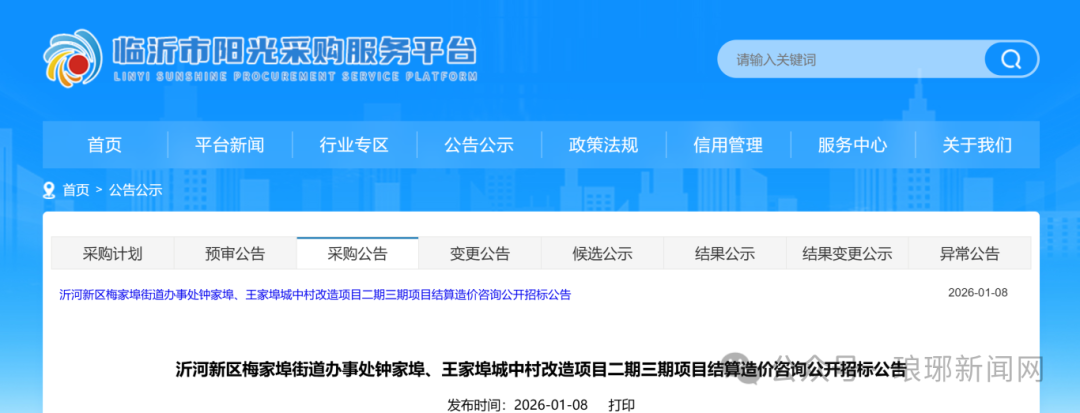This screenshot has height=413, width=1080.
Task: Open the 公告公示 navigation menu item
Action: 478,145
